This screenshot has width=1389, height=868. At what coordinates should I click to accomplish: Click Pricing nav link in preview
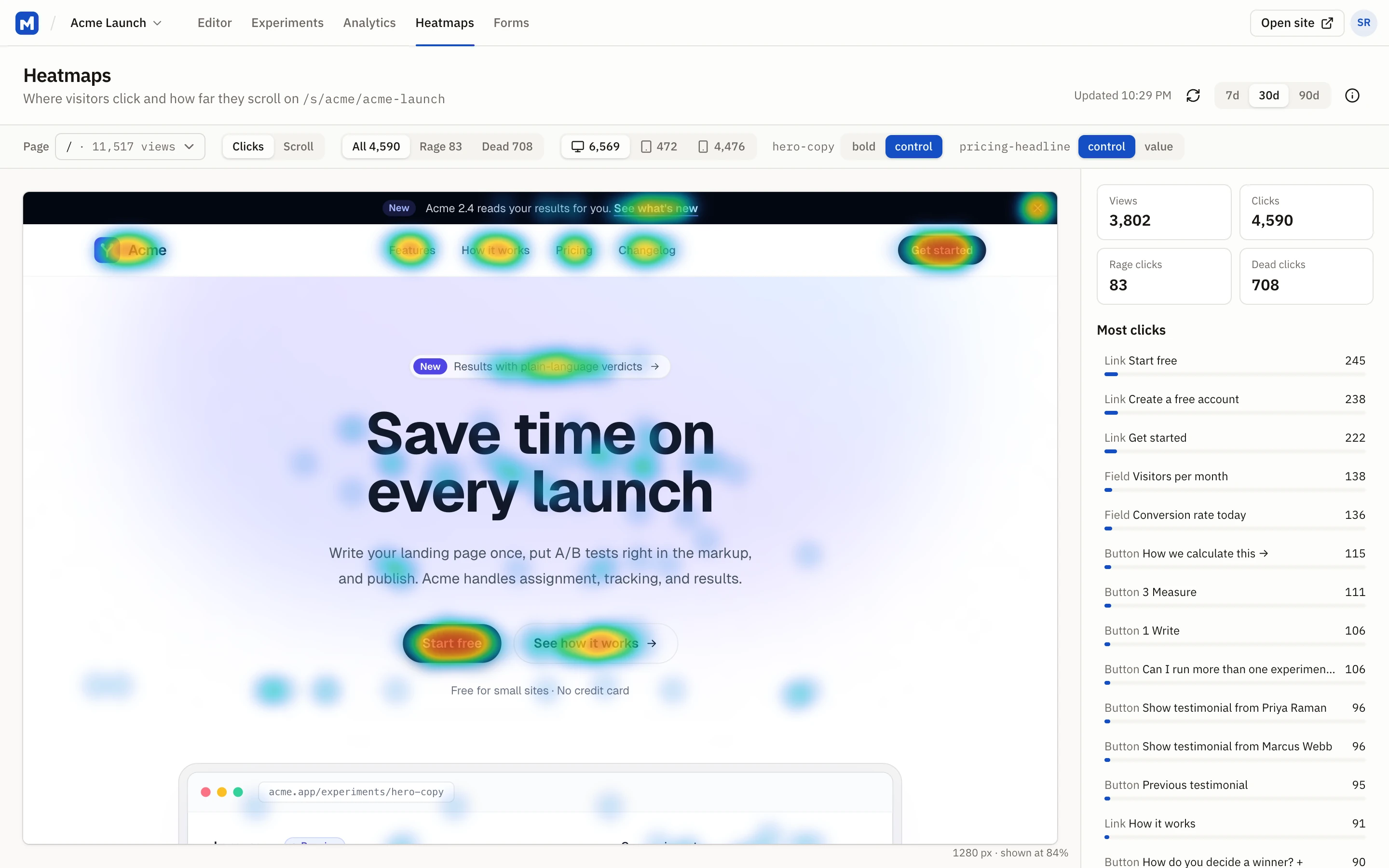[574, 250]
